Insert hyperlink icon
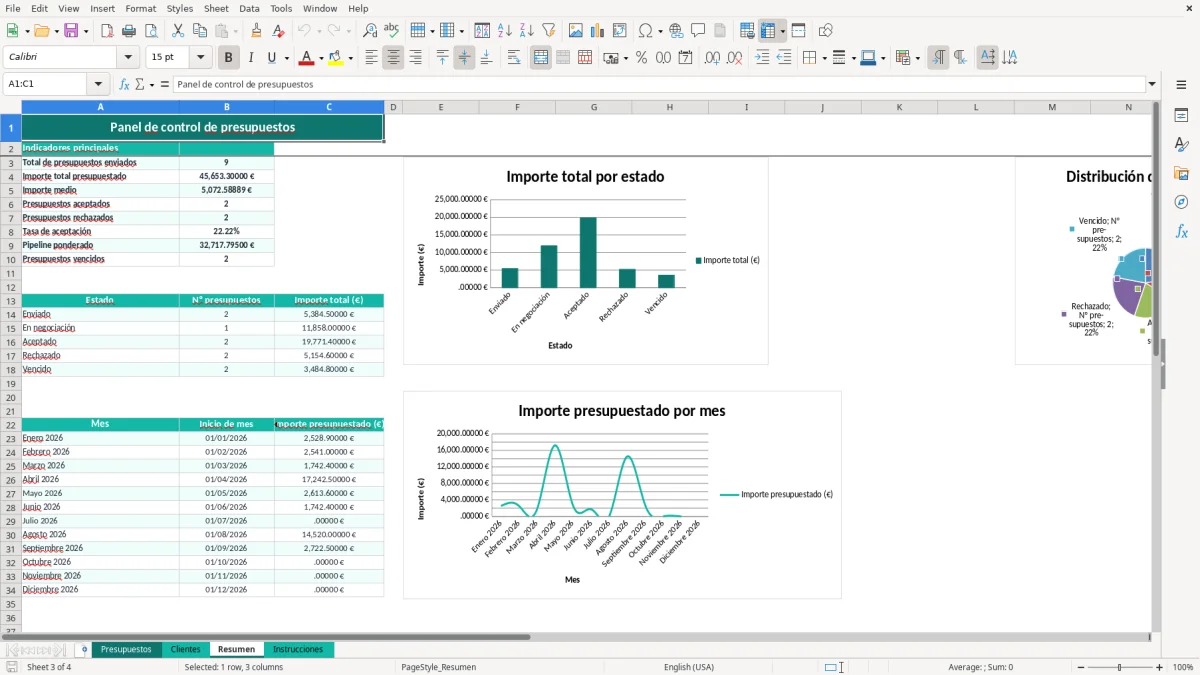Screen dimensions: 1200x675 pyautogui.click(x=676, y=31)
